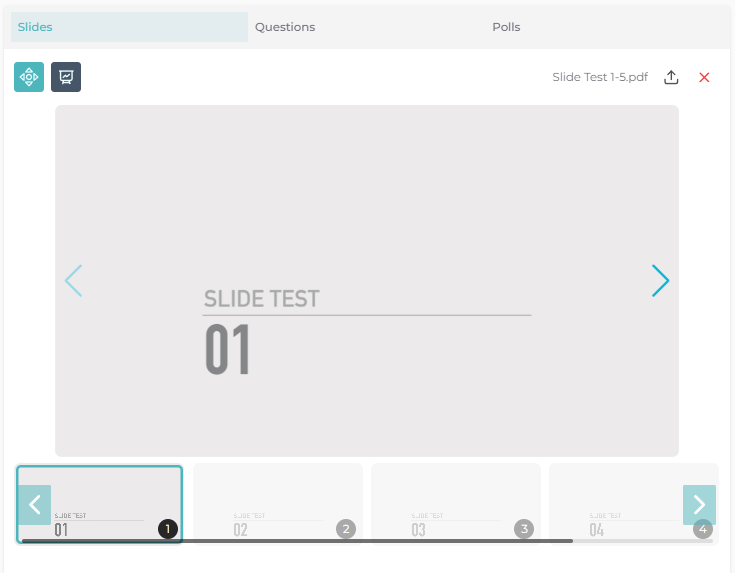Click the thumbnail strip scrollbar thumb

(x=300, y=541)
